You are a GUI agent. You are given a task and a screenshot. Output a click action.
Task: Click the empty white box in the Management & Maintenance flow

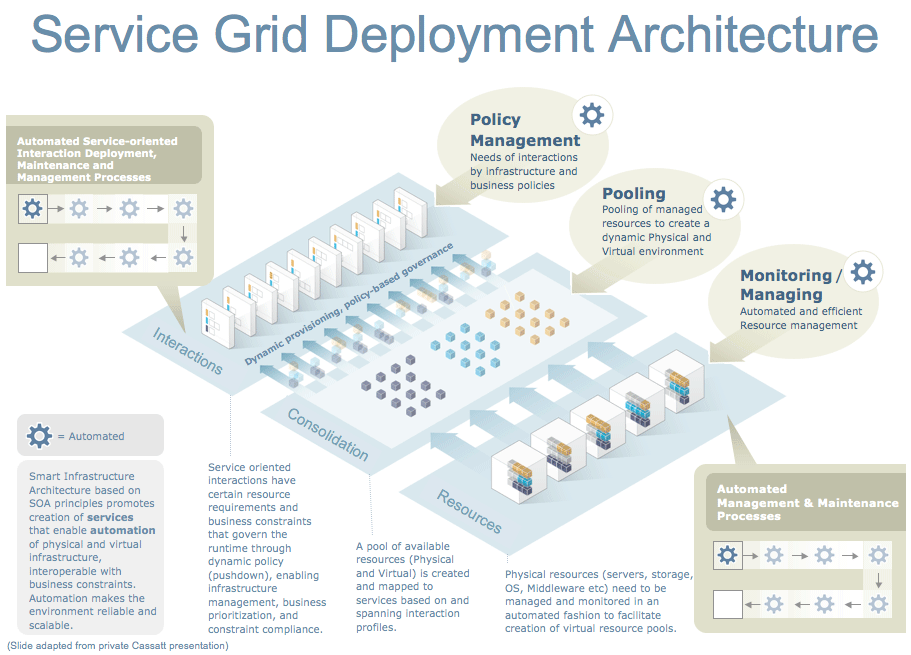727,604
